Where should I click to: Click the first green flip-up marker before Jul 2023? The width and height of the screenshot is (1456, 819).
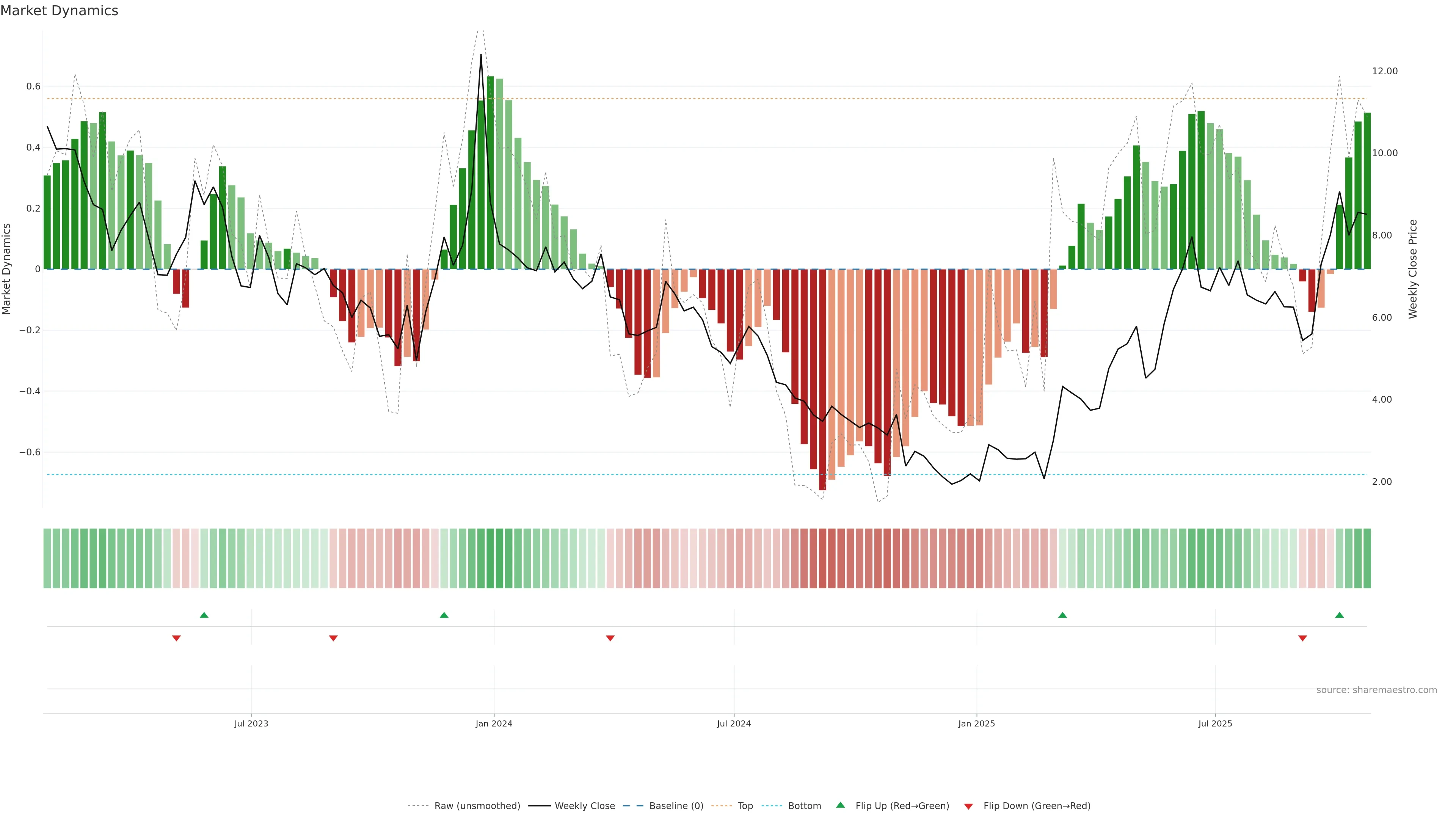(204, 615)
